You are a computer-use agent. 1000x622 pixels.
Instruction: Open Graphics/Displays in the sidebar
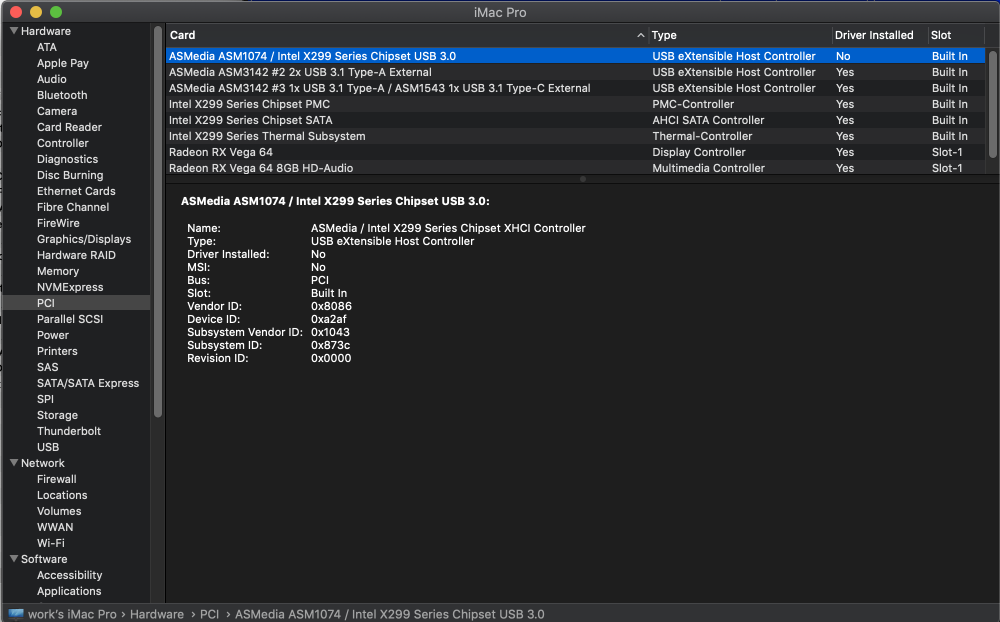pyautogui.click(x=84, y=239)
